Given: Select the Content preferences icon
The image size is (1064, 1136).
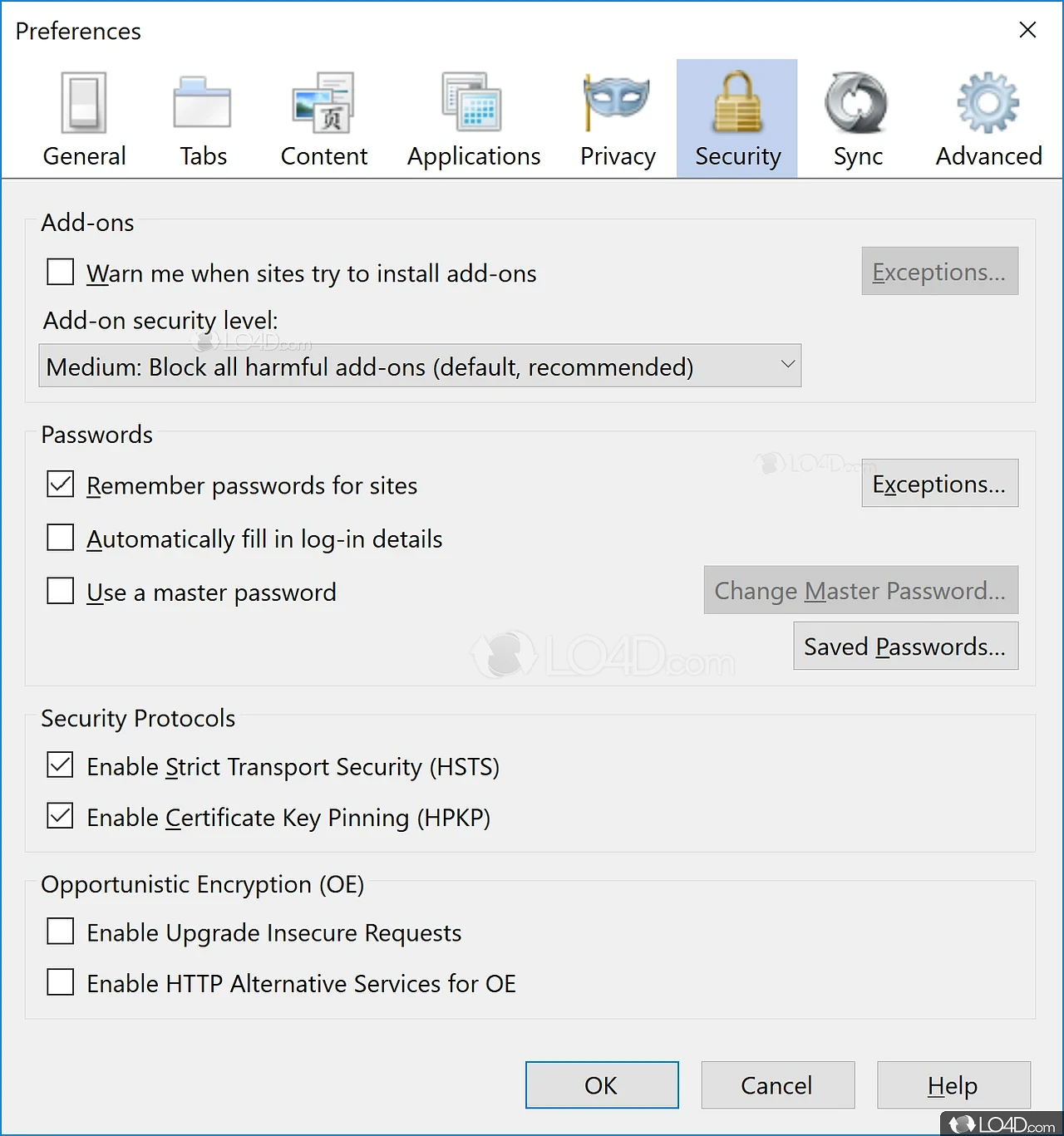Looking at the screenshot, I should (x=323, y=103).
